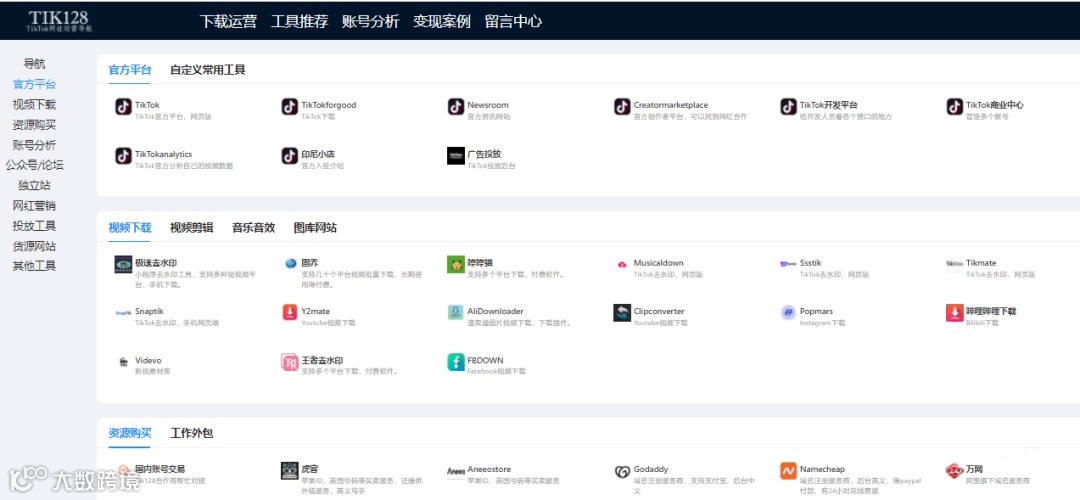Switch to the 音乐音效 tab

coord(253,228)
